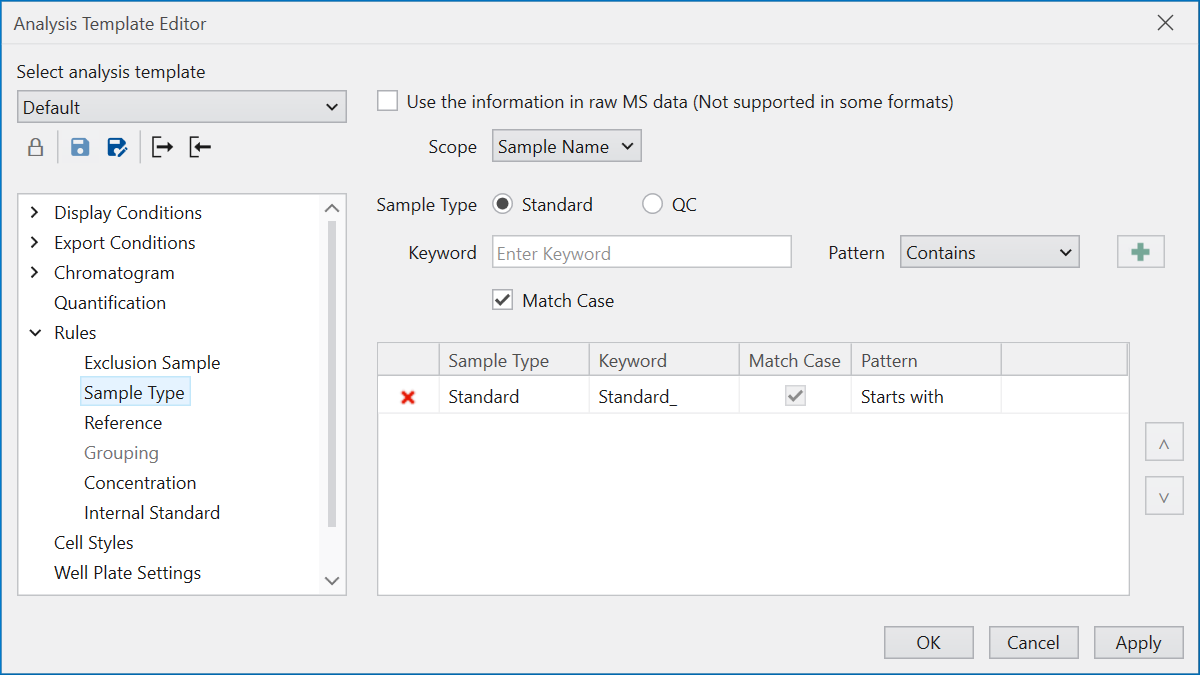The image size is (1200, 675).
Task: Click the save-as pencil disk icon
Action: tap(117, 148)
